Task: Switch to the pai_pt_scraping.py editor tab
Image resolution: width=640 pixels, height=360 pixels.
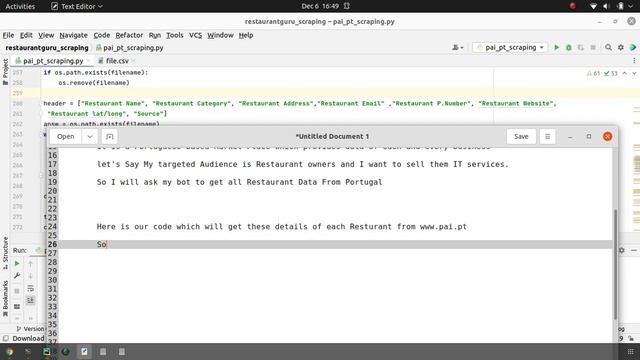Action: 52,61
